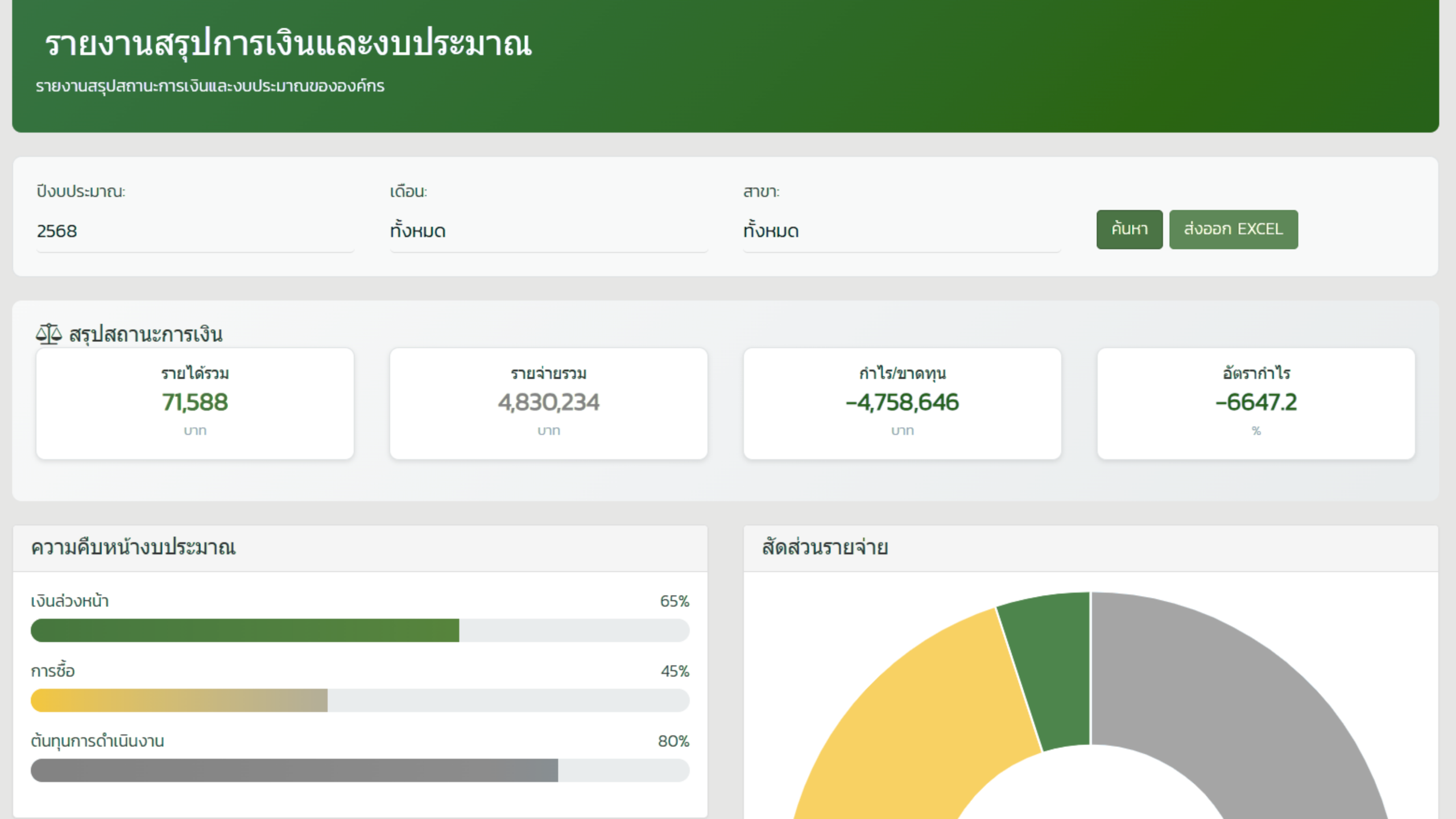
Task: Click the report title in the green header
Action: 288,44
